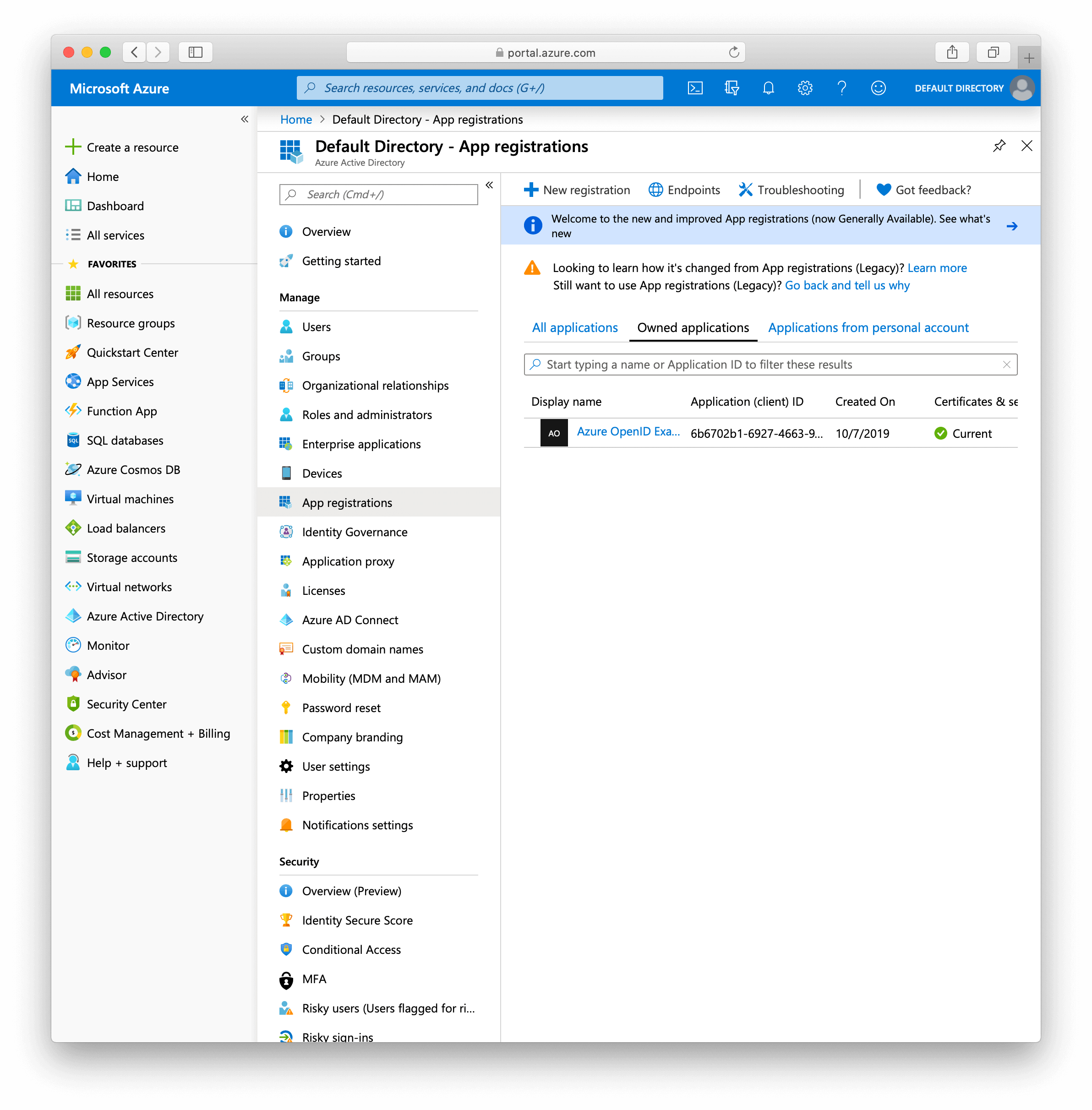Switch to All applications tab
The height and width of the screenshot is (1110, 1092).
[x=575, y=327]
